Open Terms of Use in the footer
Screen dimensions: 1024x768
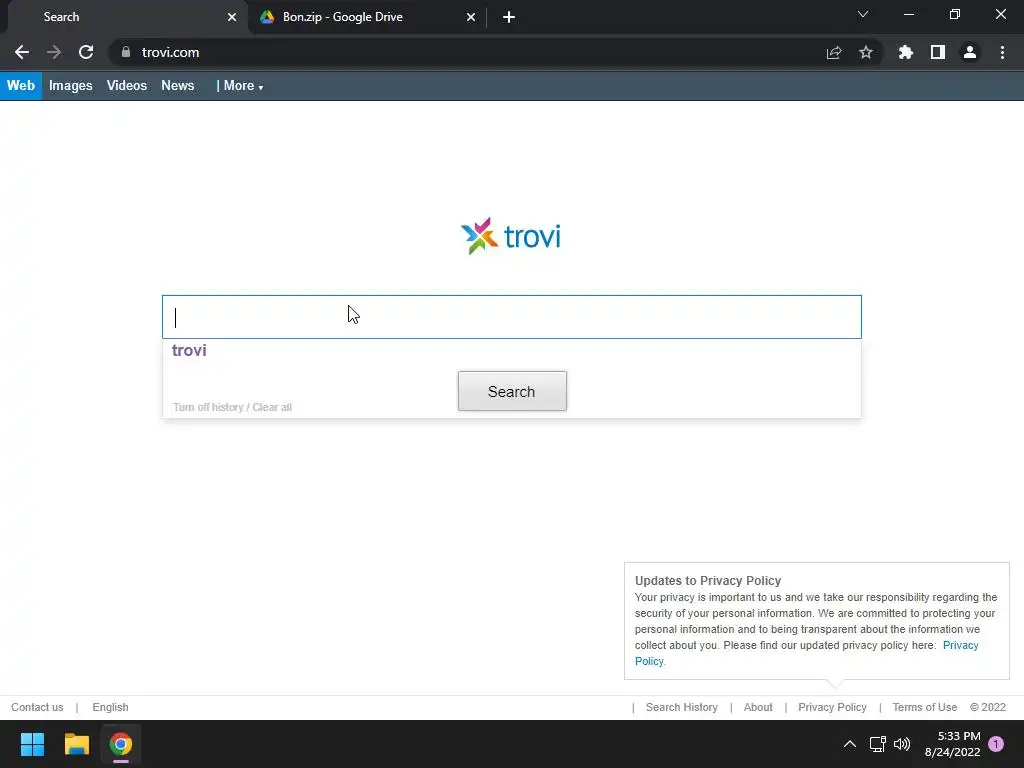coord(925,707)
